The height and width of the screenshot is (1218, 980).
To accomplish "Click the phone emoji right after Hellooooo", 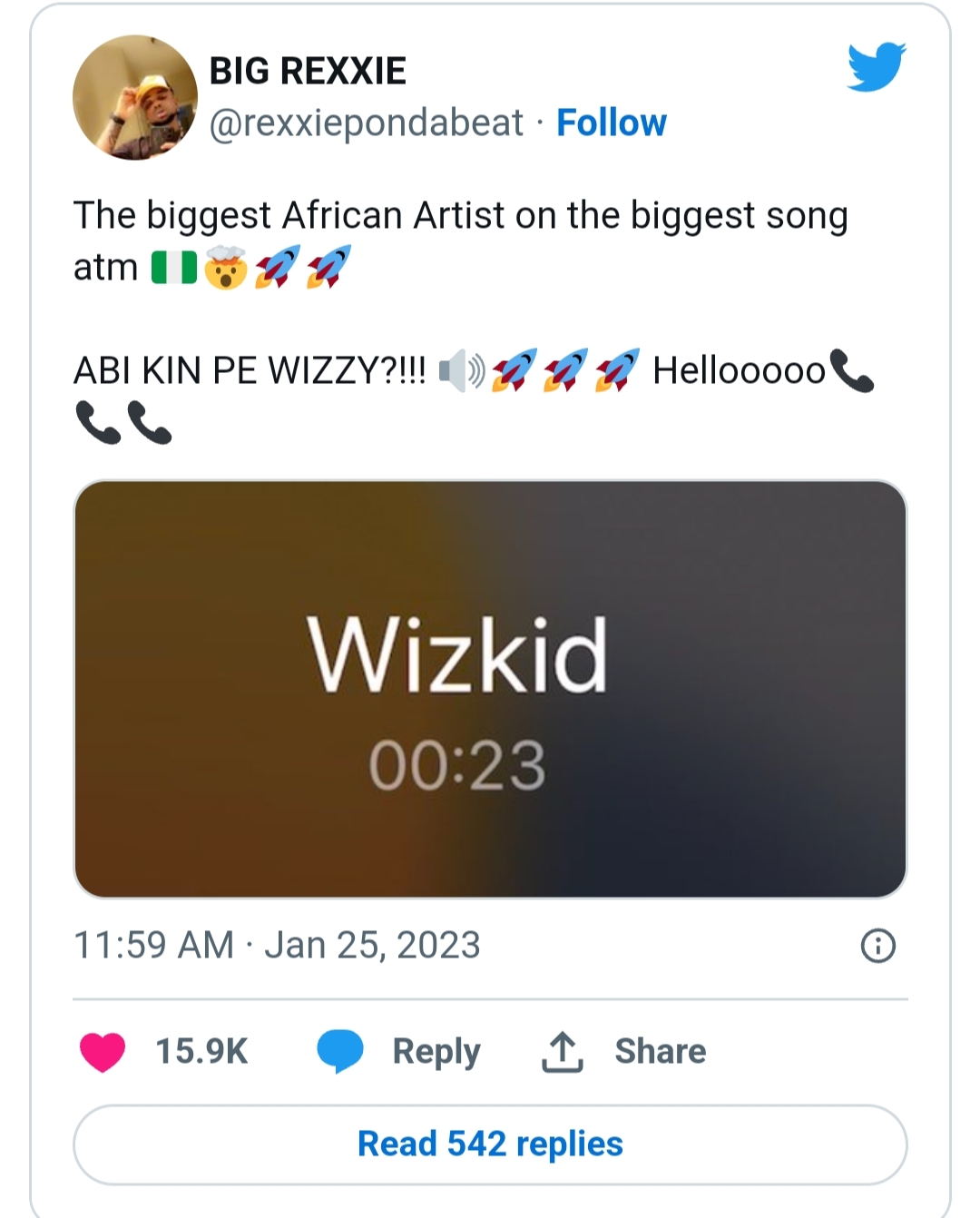I will [851, 371].
